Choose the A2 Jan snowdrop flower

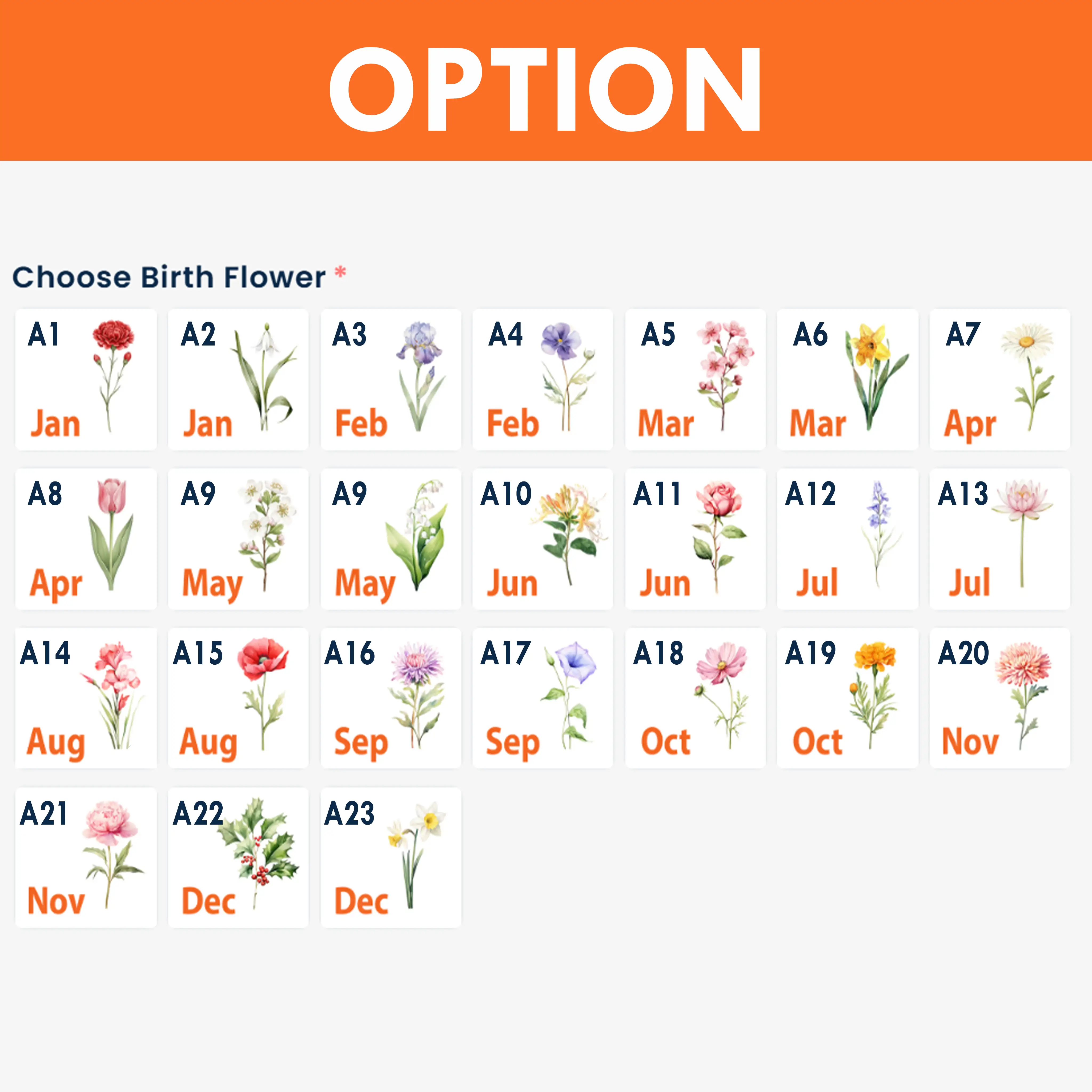click(x=238, y=379)
